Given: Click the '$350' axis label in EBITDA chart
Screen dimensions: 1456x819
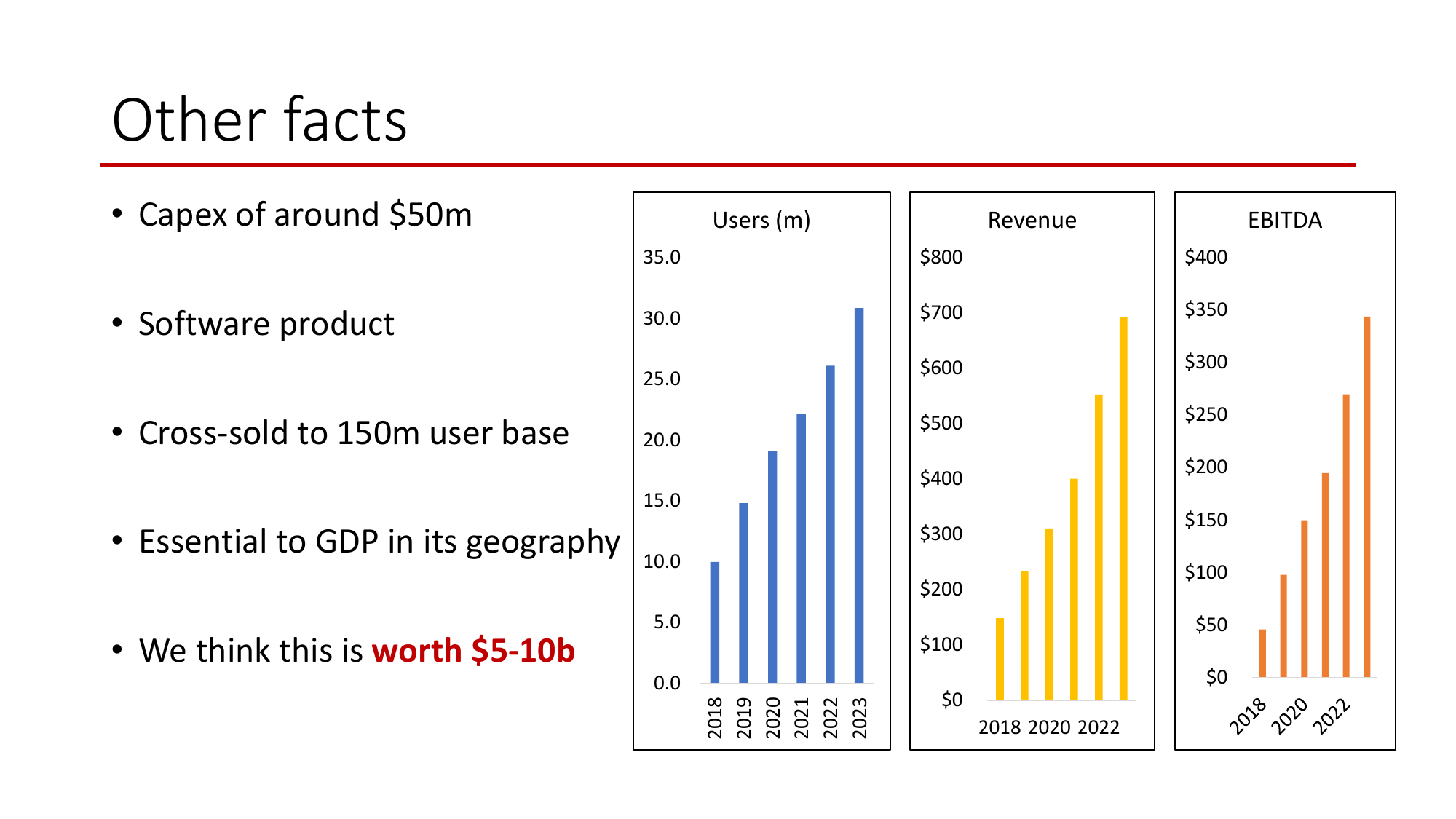Looking at the screenshot, I should click(x=1206, y=309).
